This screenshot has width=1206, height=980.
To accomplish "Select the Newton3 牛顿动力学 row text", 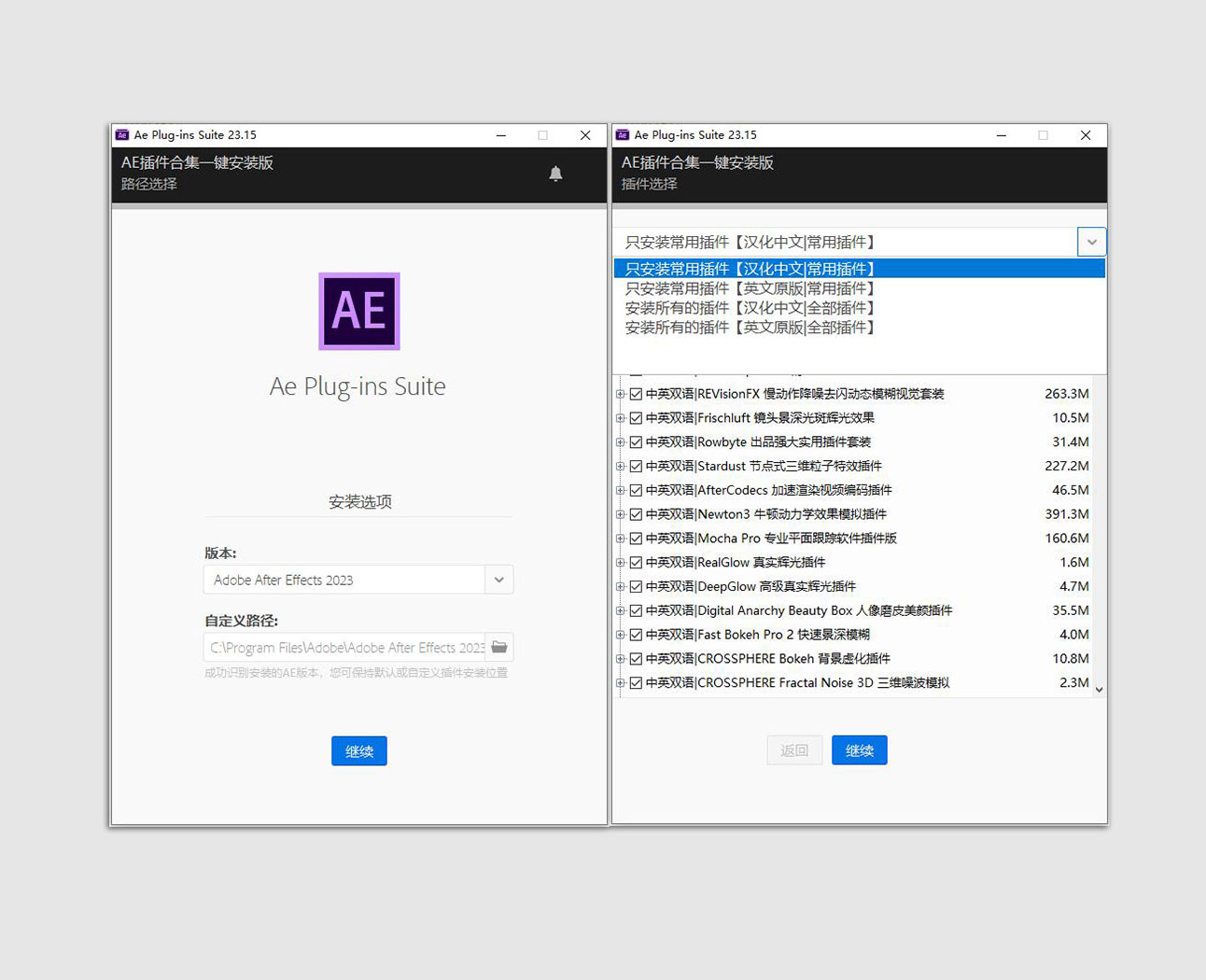I will [766, 514].
